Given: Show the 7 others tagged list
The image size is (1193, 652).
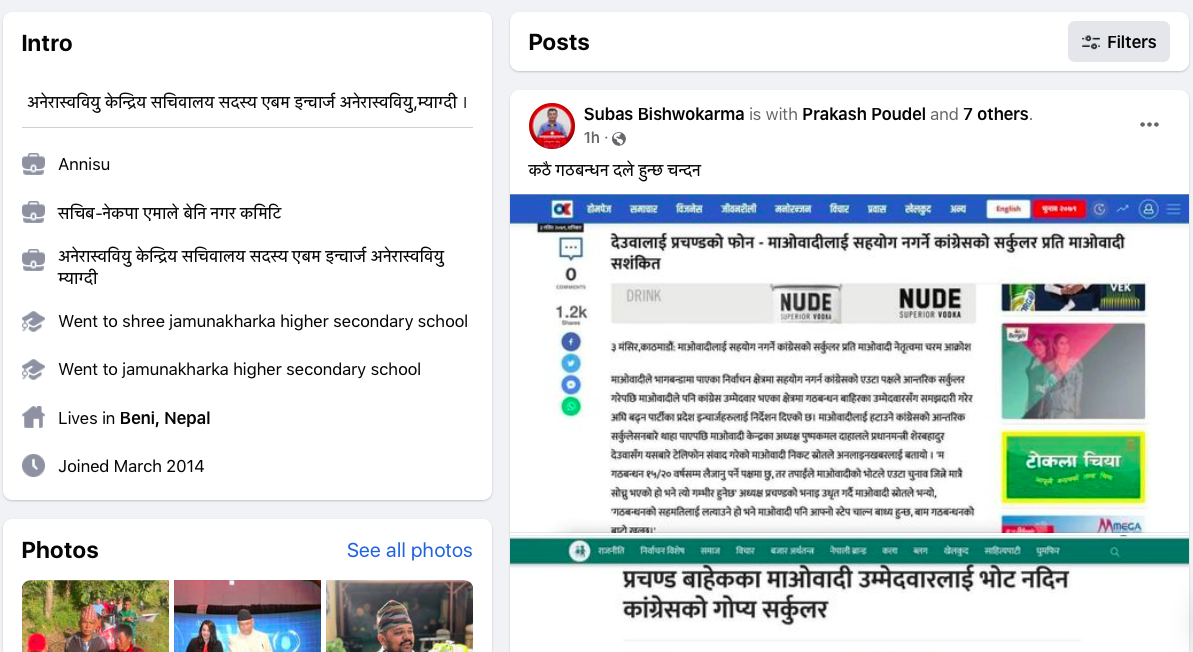Looking at the screenshot, I should tap(996, 114).
